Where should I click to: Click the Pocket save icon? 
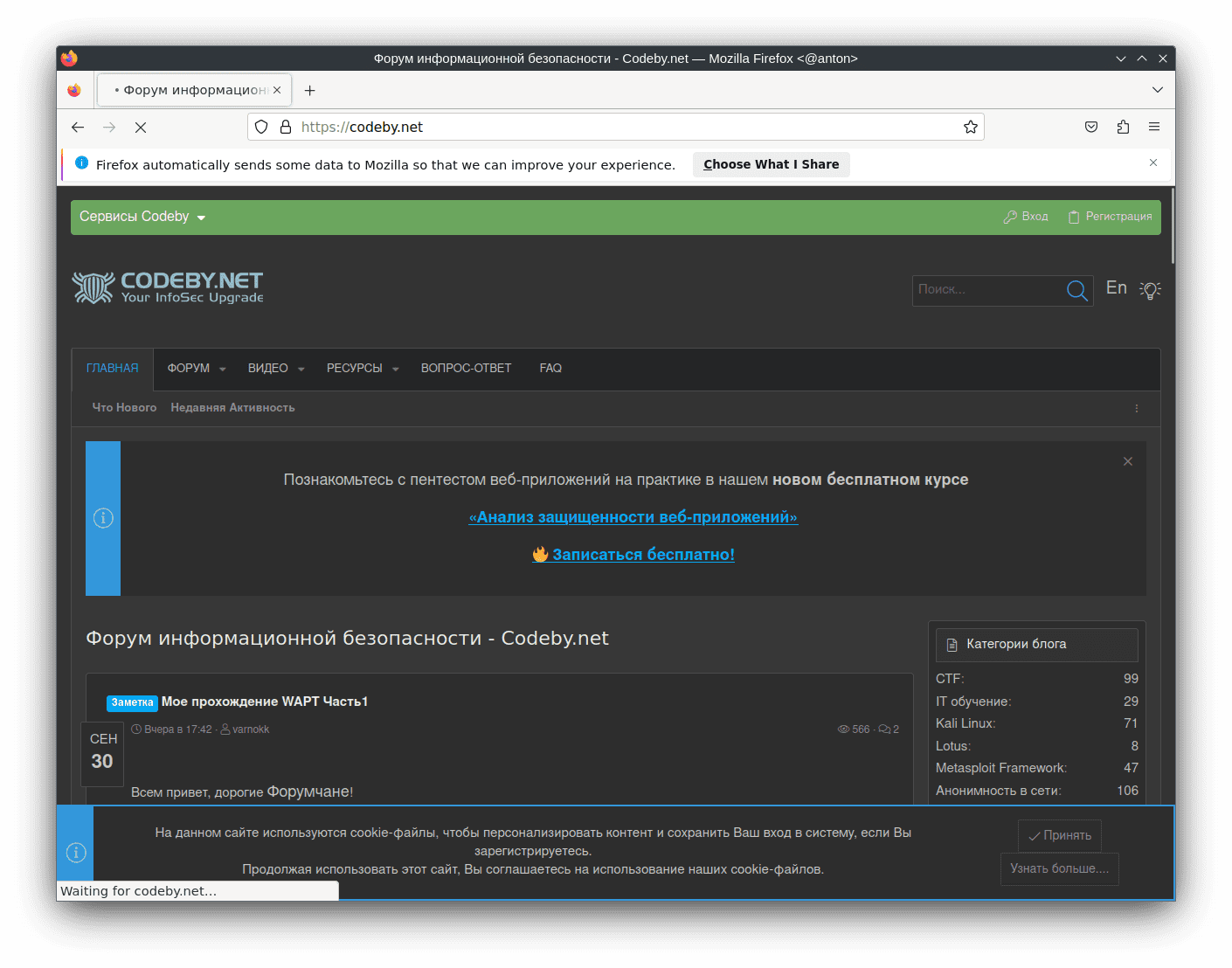tap(1091, 127)
